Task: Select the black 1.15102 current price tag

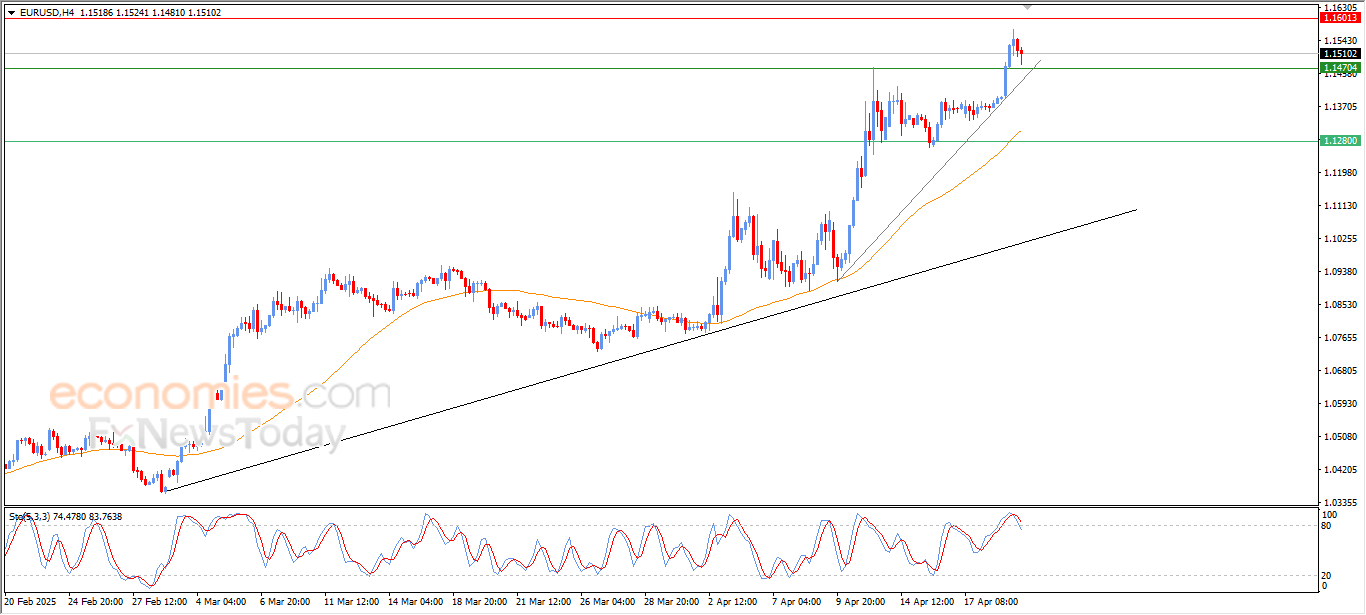Action: (x=1340, y=54)
